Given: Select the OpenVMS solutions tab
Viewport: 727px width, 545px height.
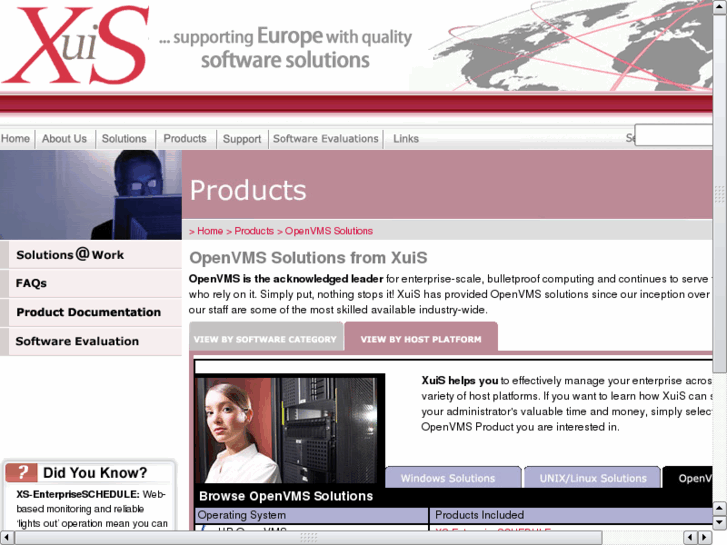Looking at the screenshot, I should coord(688,478).
